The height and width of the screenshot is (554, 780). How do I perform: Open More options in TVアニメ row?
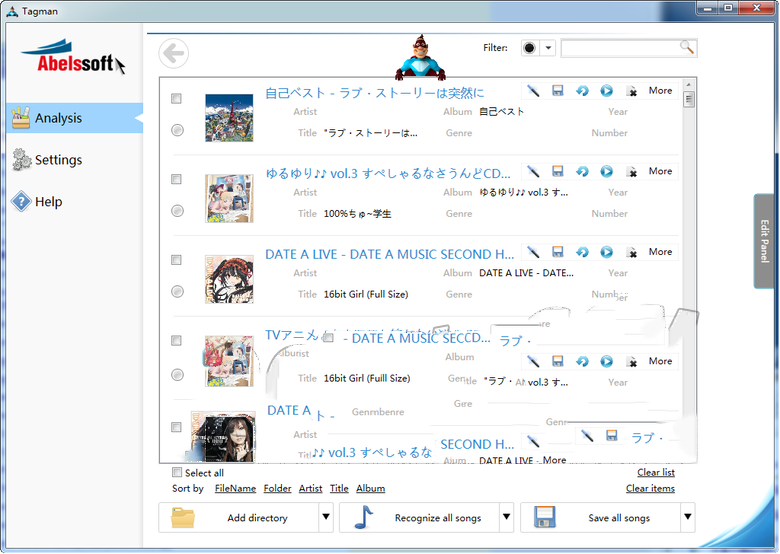(660, 361)
